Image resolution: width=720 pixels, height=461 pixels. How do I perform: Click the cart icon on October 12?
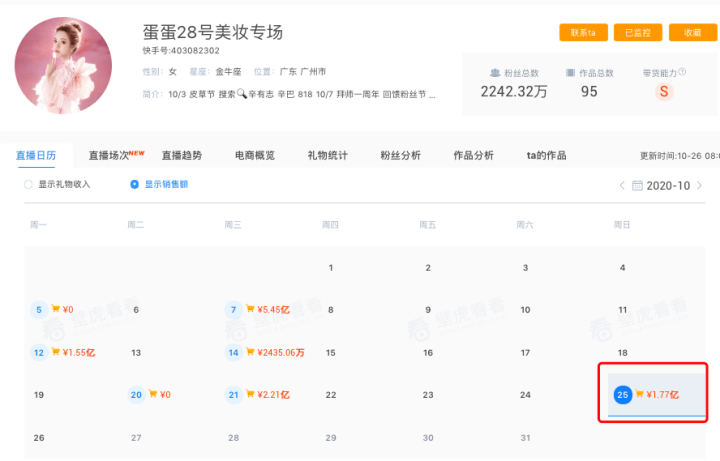click(x=56, y=352)
